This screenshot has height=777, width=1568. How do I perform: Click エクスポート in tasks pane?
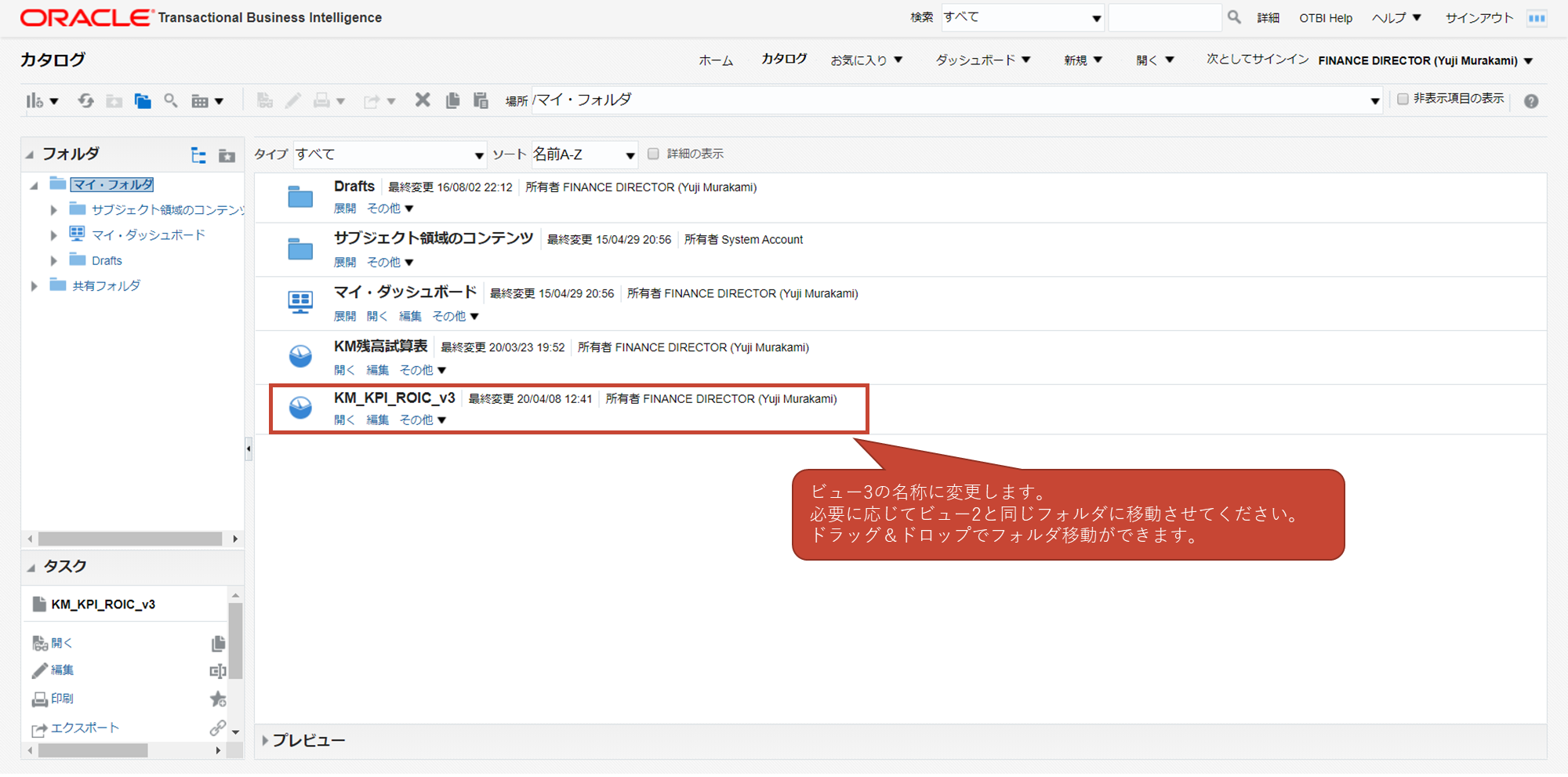[x=85, y=728]
